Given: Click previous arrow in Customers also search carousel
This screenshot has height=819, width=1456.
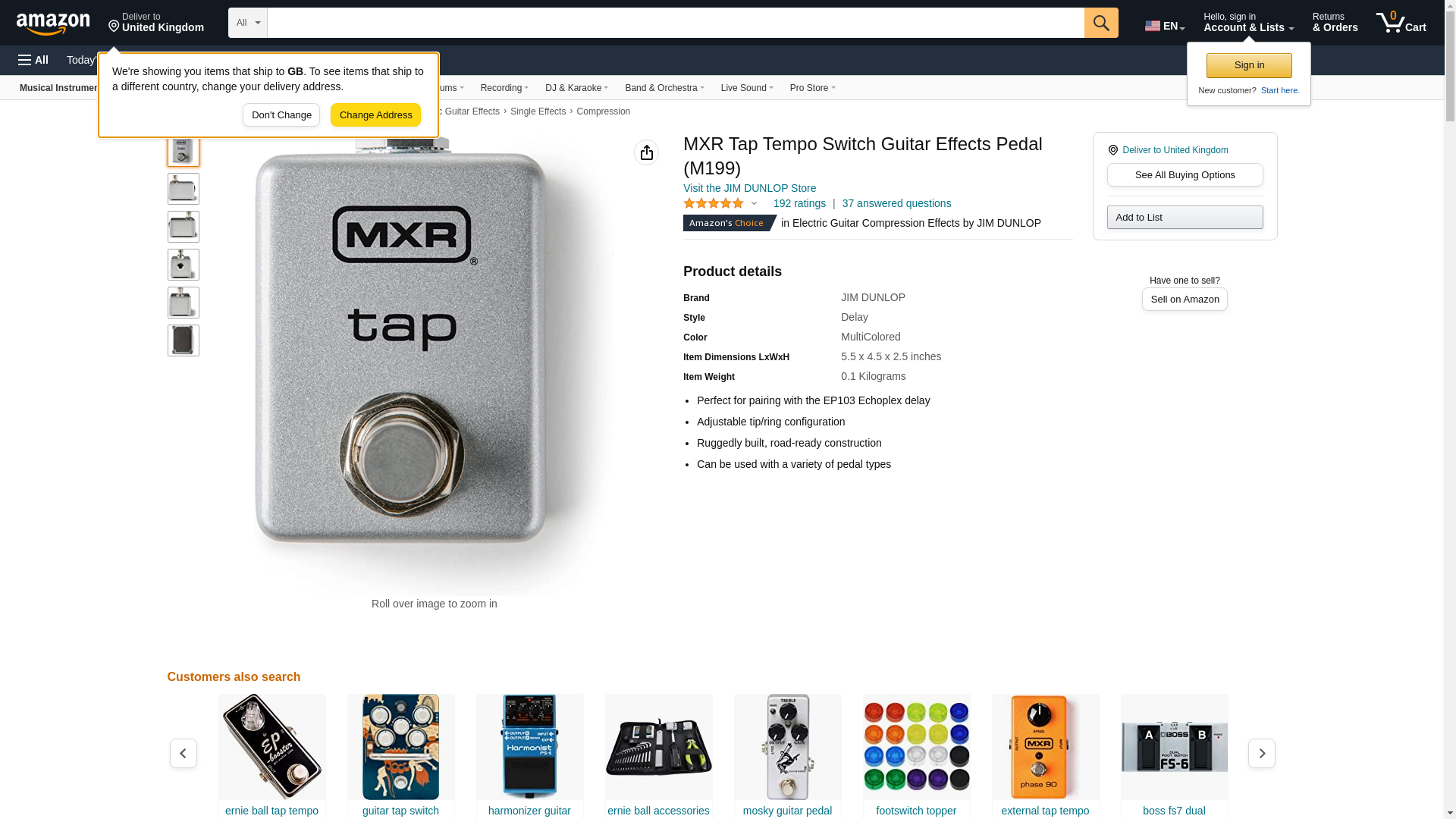Looking at the screenshot, I should (184, 753).
